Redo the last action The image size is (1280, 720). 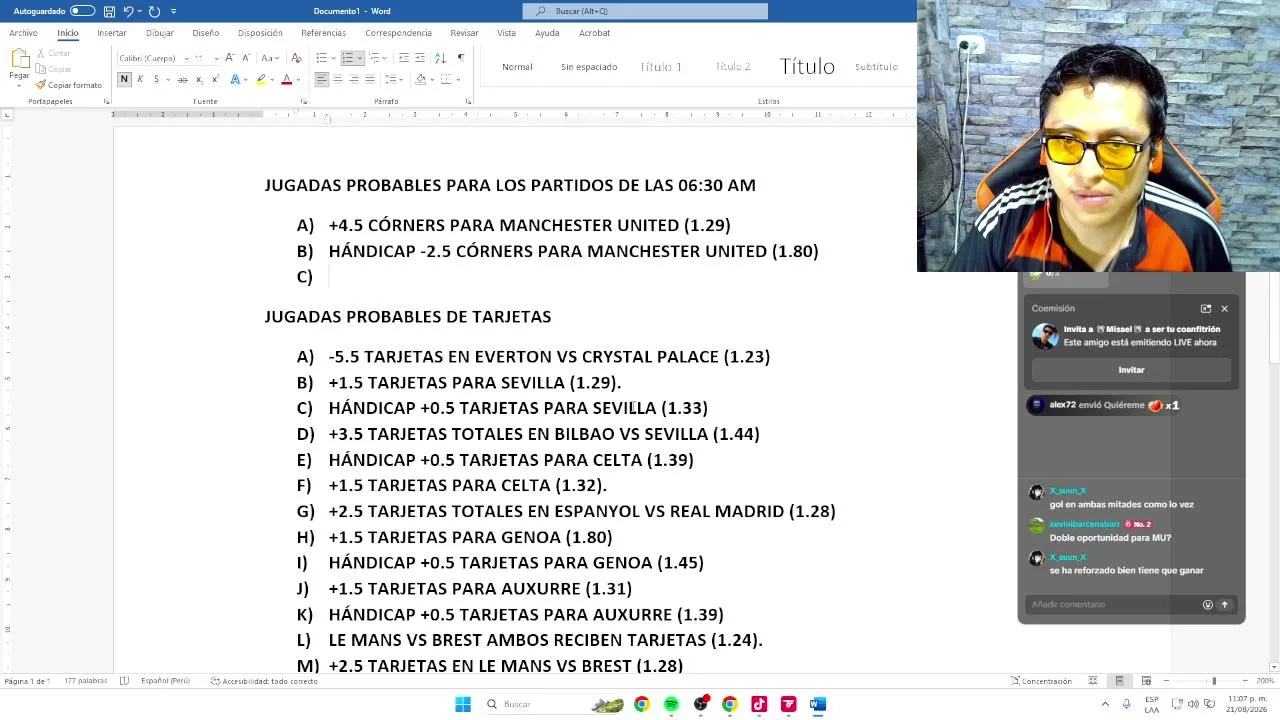pyautogui.click(x=154, y=11)
